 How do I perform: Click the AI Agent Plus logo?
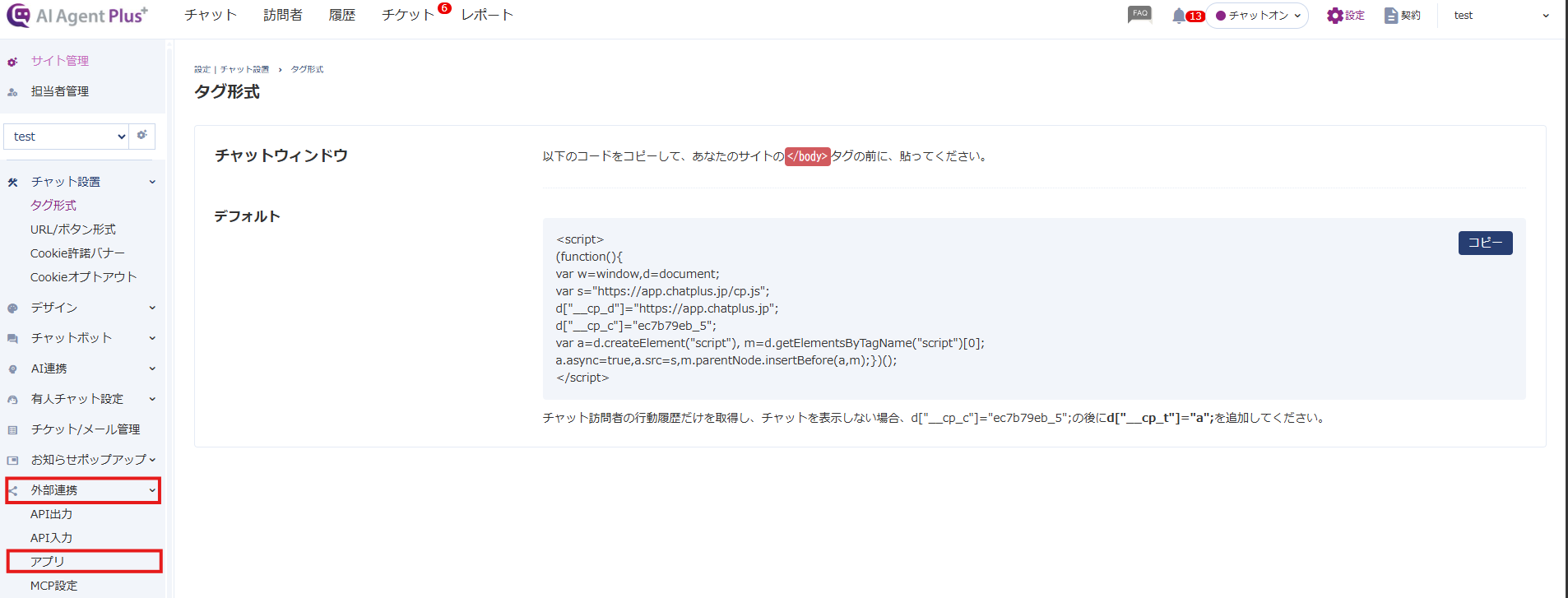[77, 16]
